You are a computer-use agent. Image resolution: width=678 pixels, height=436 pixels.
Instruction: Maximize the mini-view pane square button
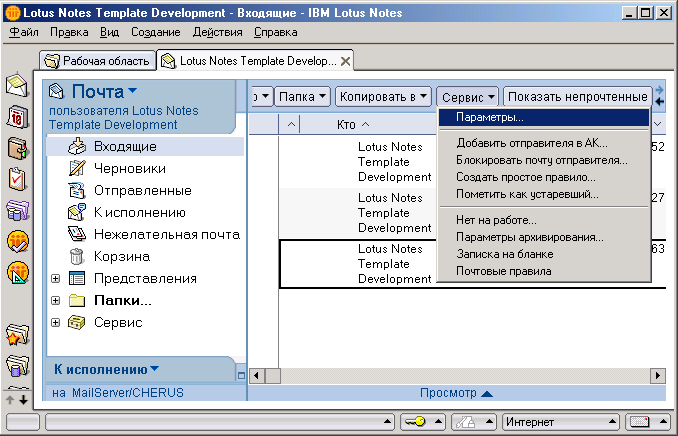(241, 375)
